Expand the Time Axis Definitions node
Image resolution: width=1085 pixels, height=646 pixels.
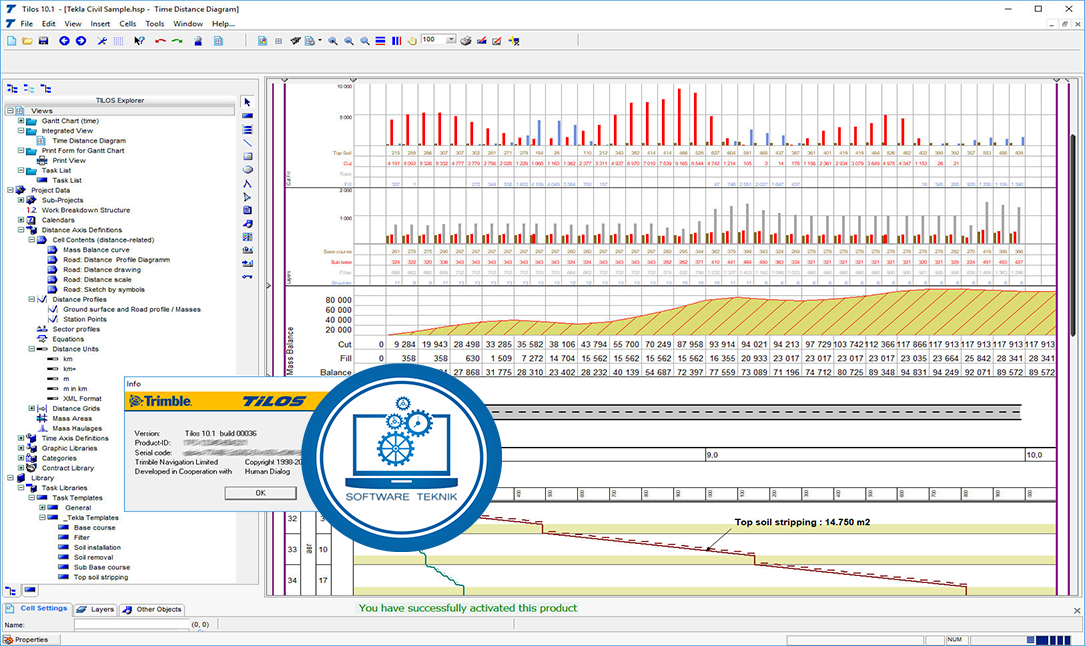coord(21,438)
